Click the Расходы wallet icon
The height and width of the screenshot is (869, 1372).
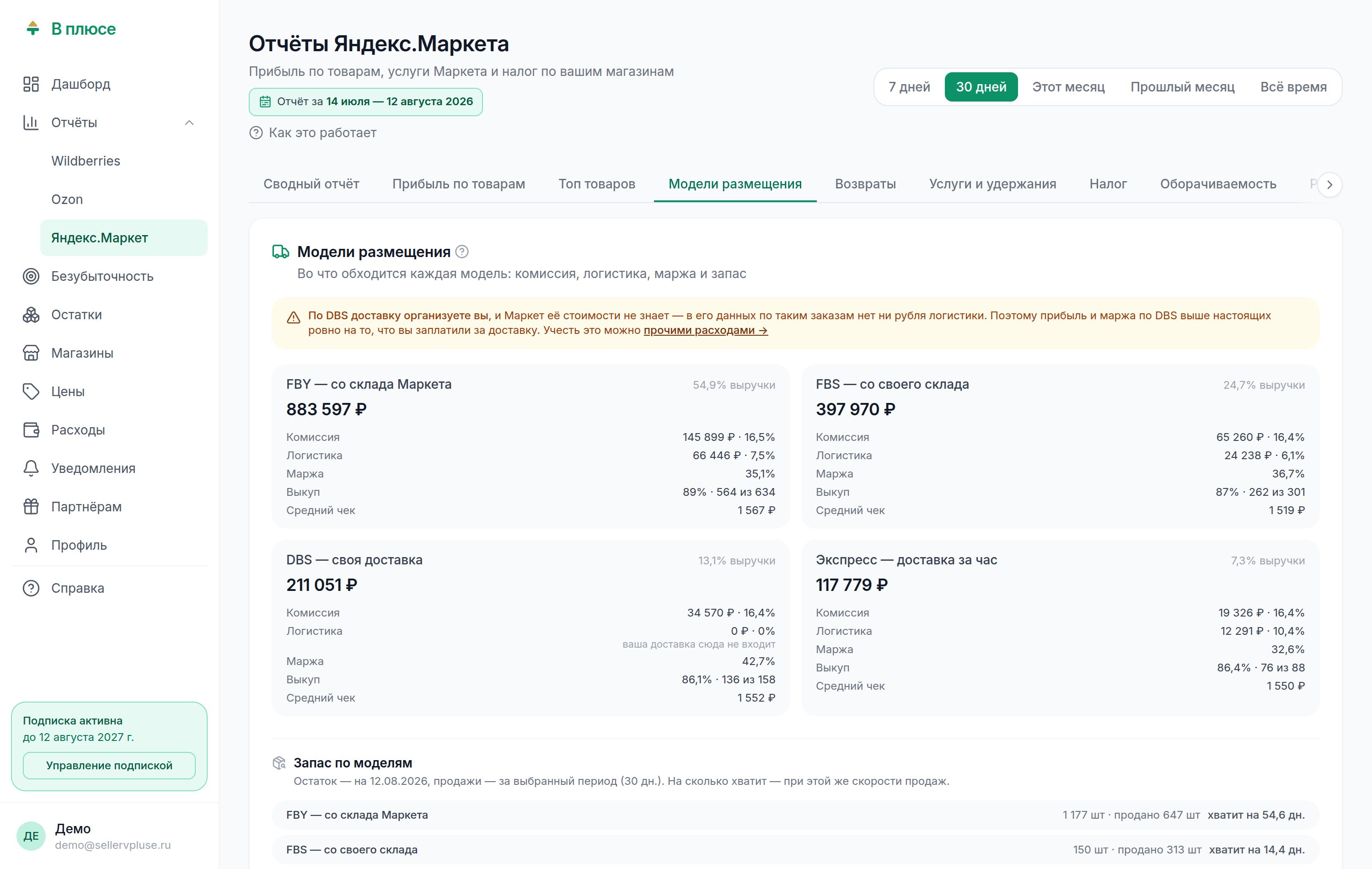click(31, 429)
